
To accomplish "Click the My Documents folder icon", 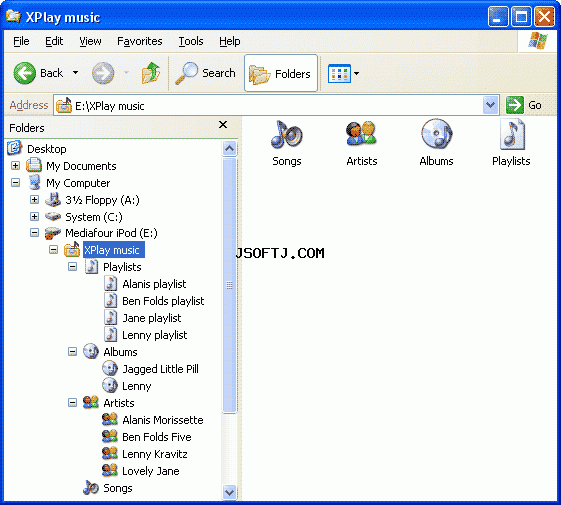I will pyautogui.click(x=34, y=165).
